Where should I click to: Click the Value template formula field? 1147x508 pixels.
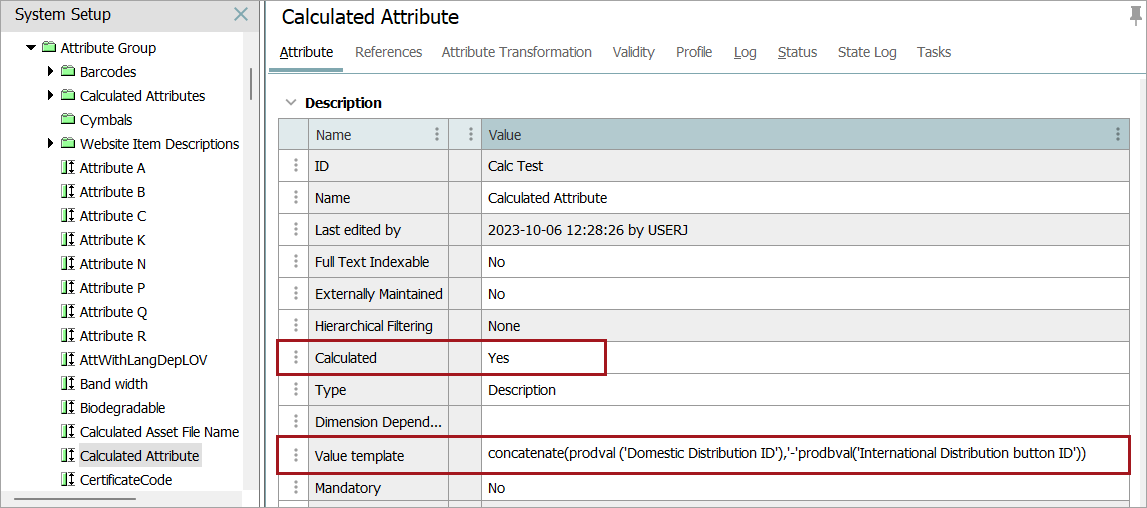click(x=786, y=454)
